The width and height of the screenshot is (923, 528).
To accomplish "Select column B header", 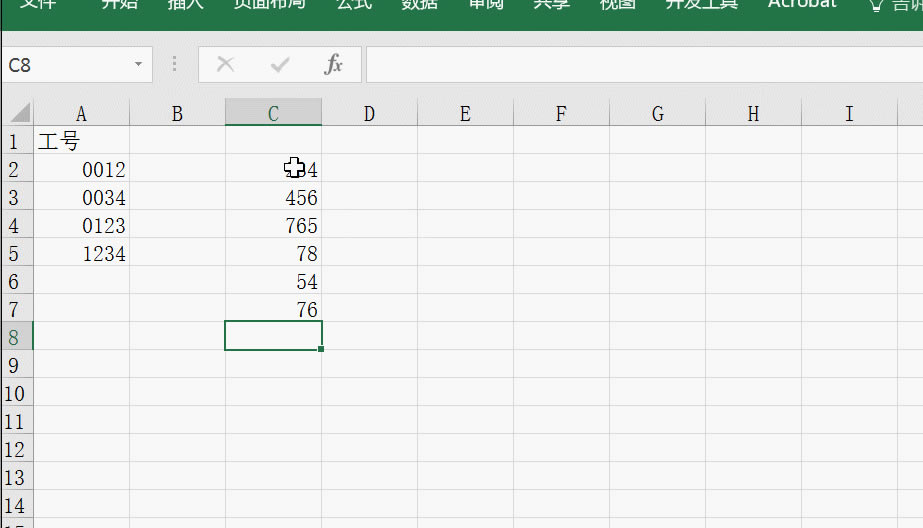I will click(x=177, y=113).
